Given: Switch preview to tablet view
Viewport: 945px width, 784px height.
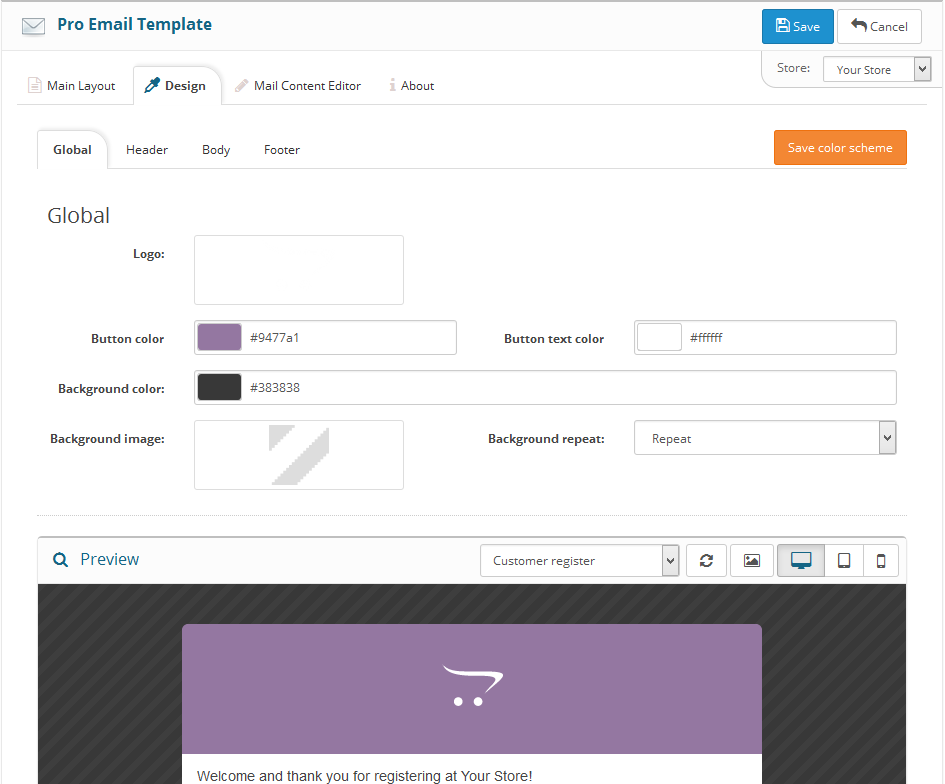Looking at the screenshot, I should tap(844, 561).
